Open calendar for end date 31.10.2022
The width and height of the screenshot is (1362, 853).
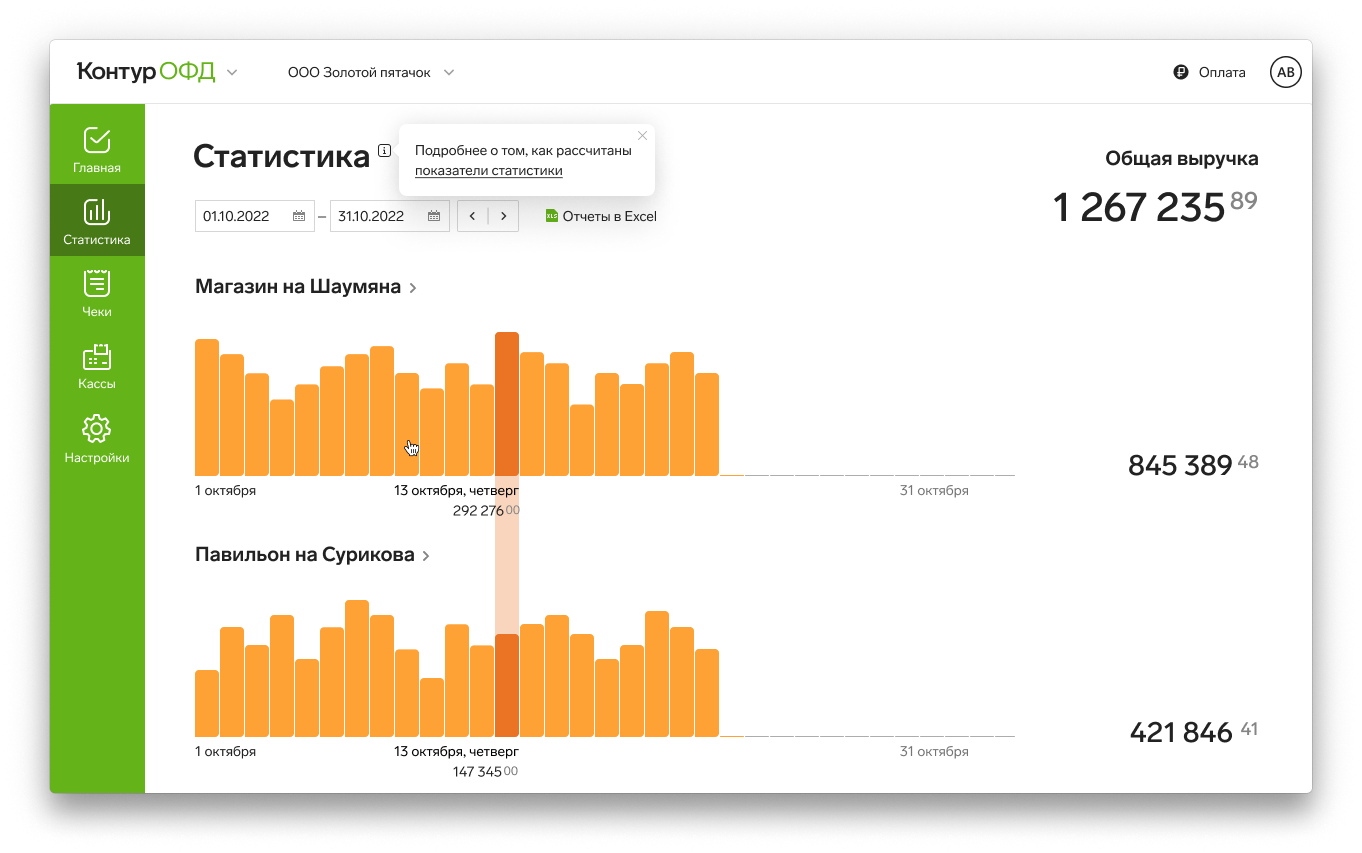434,216
